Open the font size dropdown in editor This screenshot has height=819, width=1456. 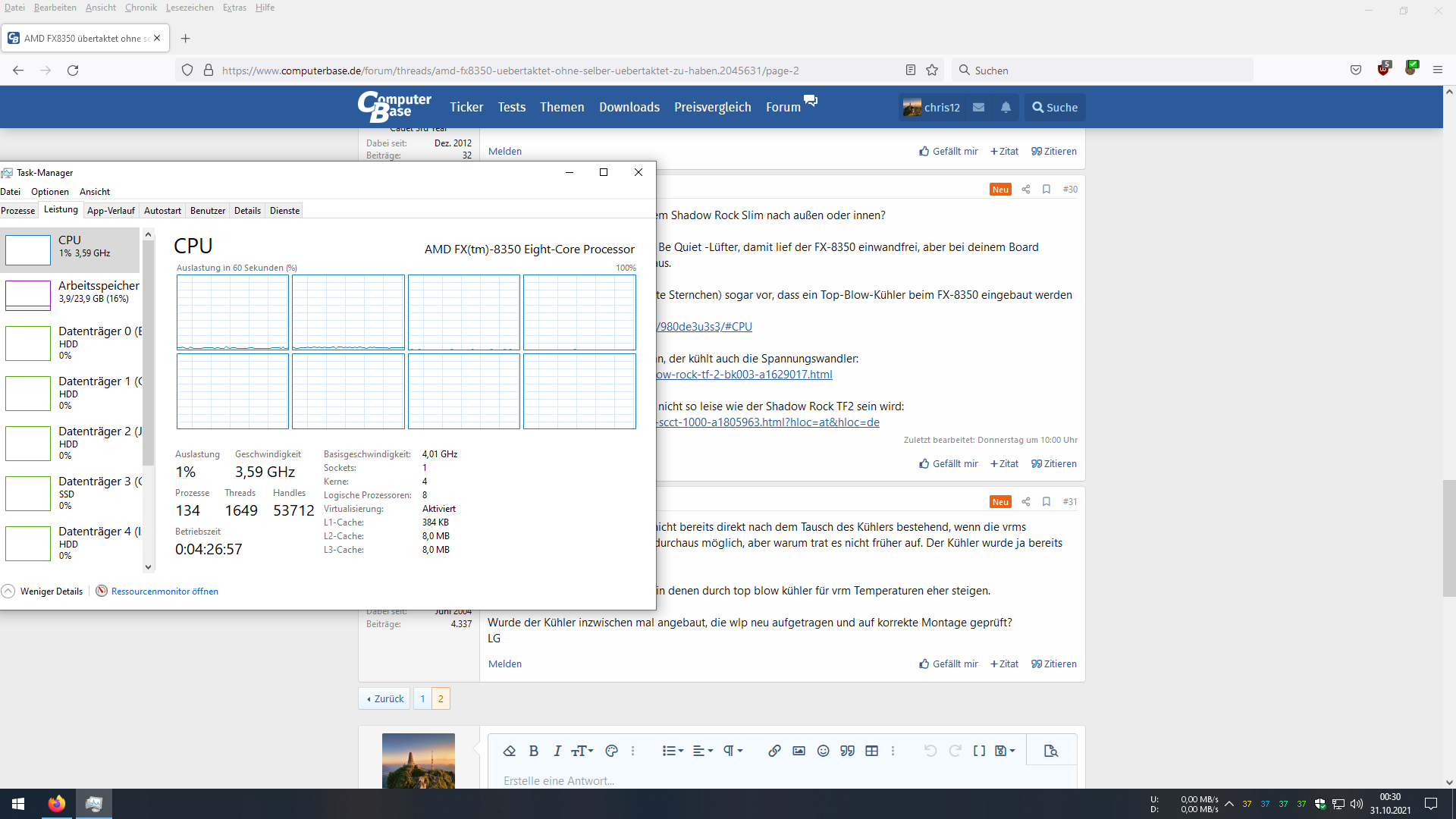[x=582, y=751]
